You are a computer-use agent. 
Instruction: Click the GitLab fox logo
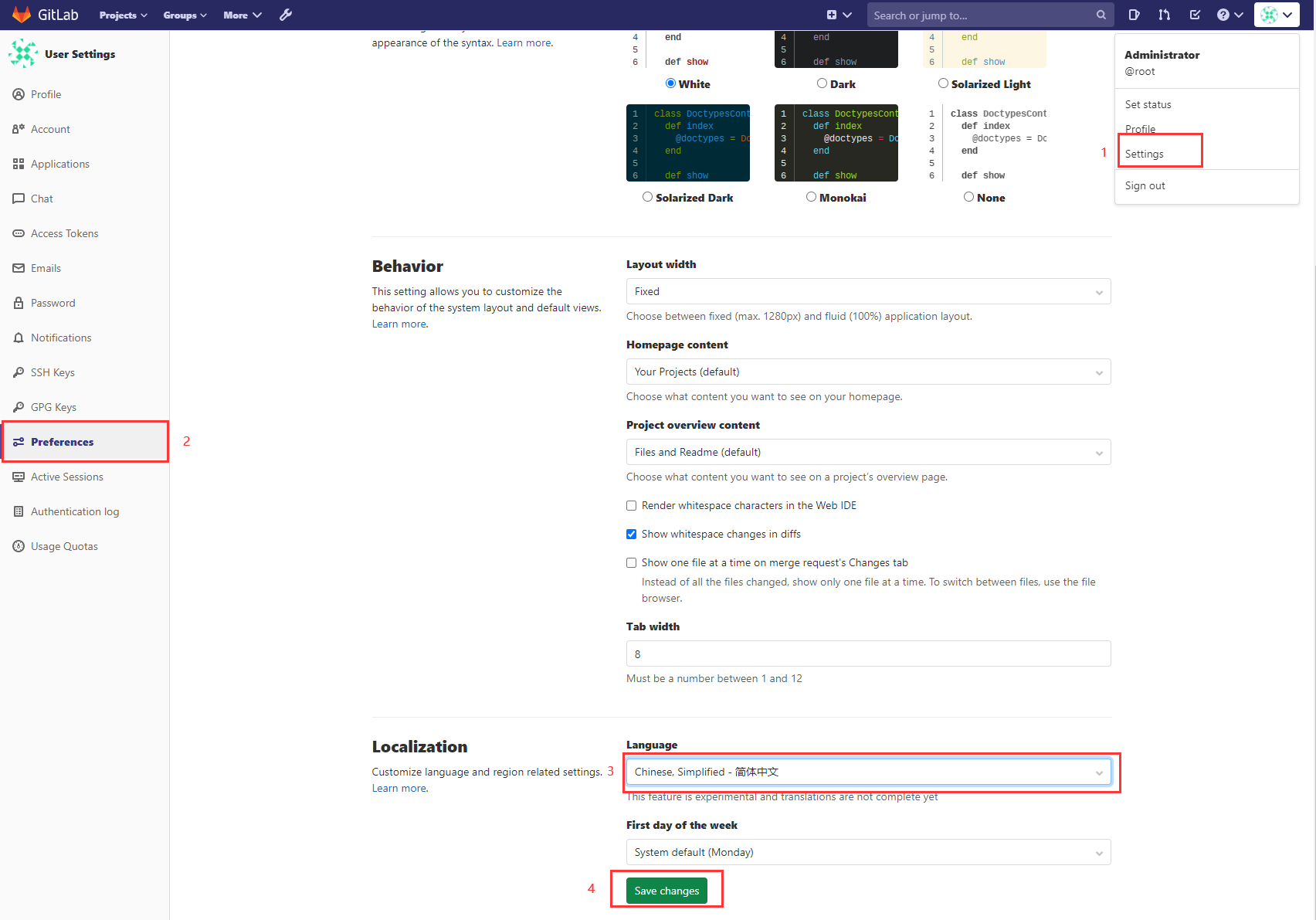pos(21,14)
